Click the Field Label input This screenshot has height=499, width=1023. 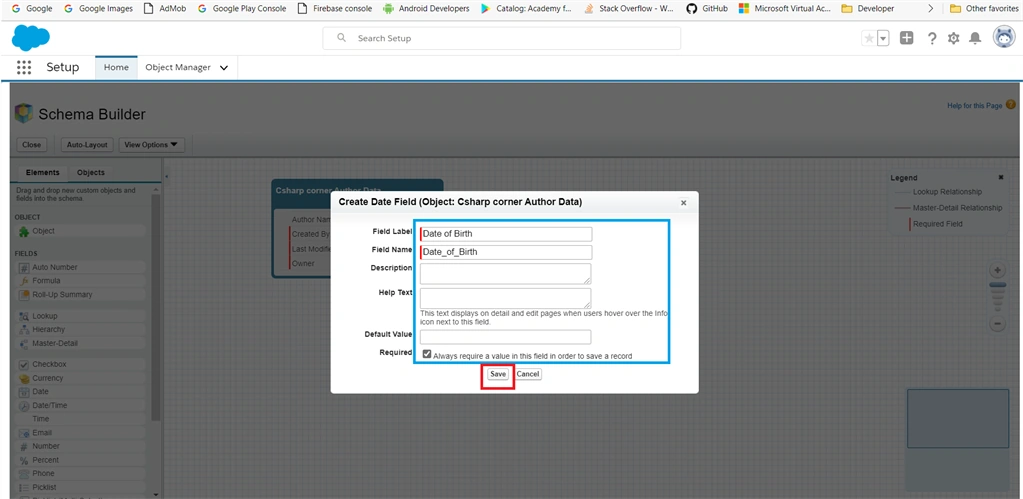(x=506, y=234)
